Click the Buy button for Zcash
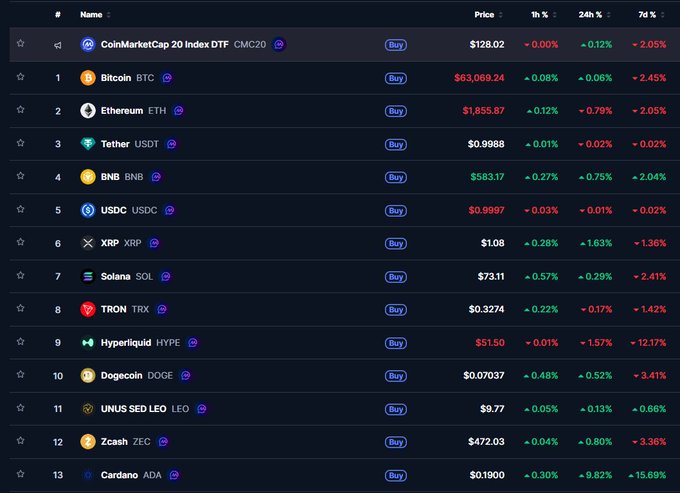Screen dimensions: 680x493 pyautogui.click(x=396, y=442)
